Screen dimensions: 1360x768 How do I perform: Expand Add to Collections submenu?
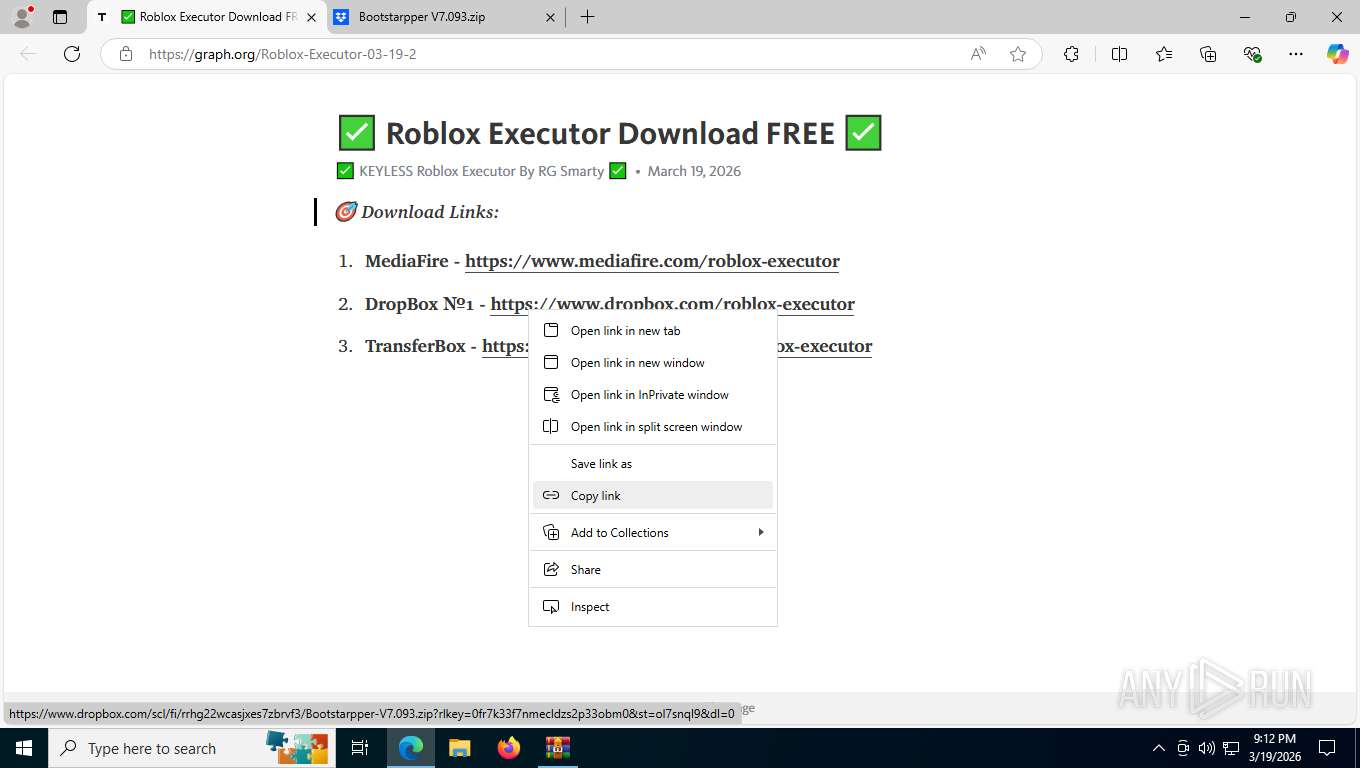[x=653, y=533]
